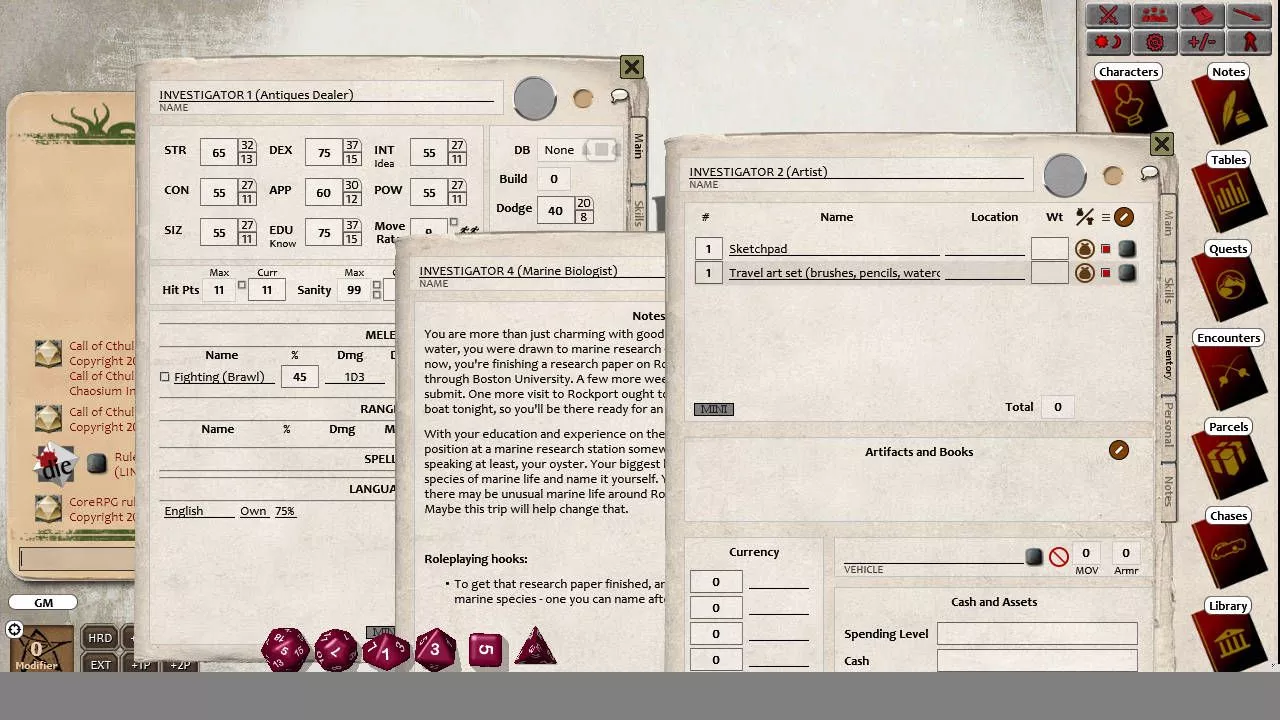Switch Investigator 2 to Personal tab
The height and width of the screenshot is (720, 1280).
pos(1167,425)
